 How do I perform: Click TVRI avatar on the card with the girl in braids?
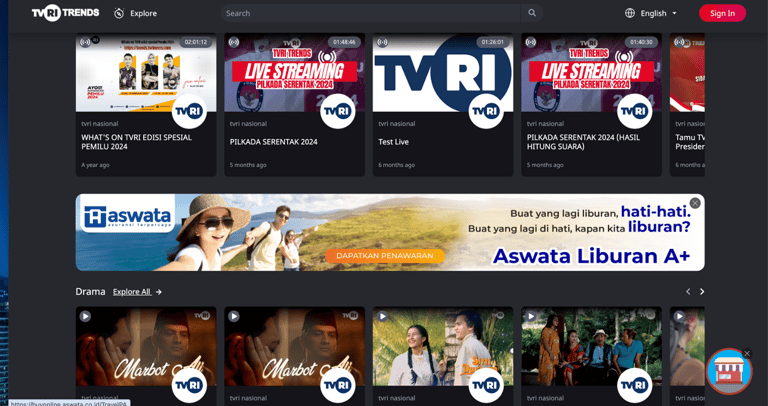(486, 385)
